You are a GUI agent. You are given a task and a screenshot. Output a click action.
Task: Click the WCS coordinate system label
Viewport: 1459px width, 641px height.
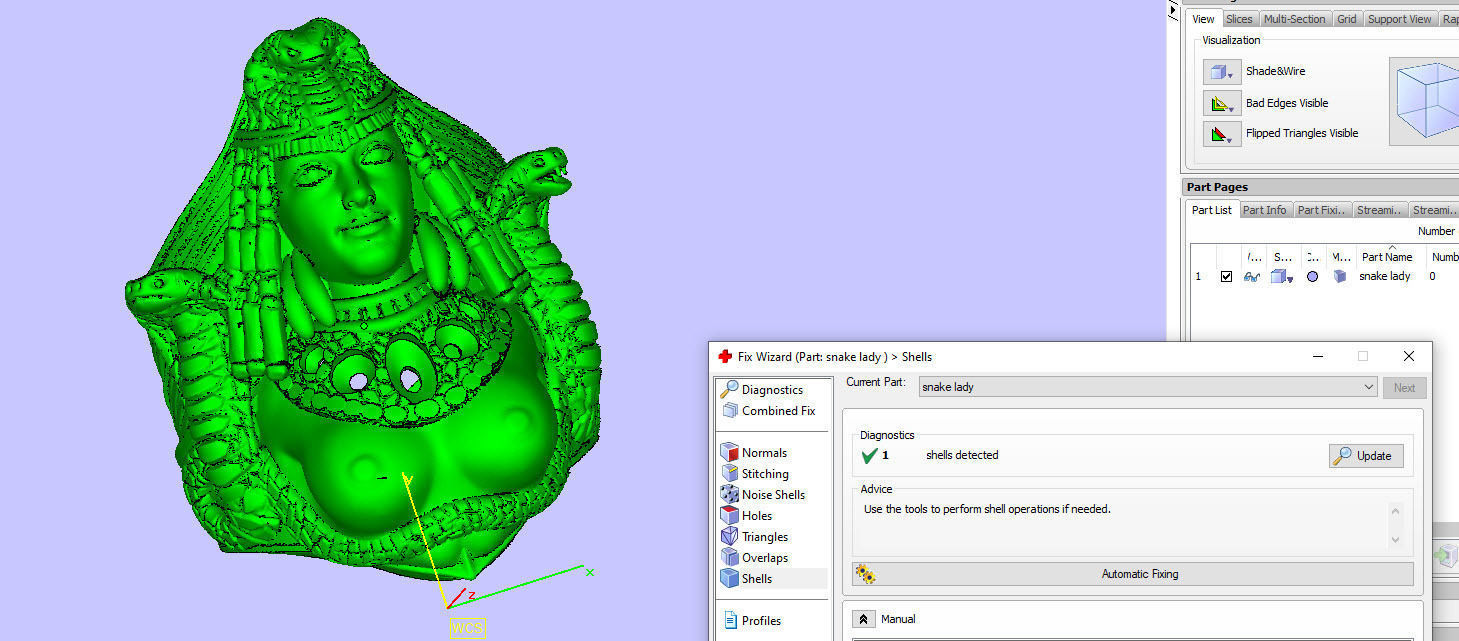(x=467, y=628)
